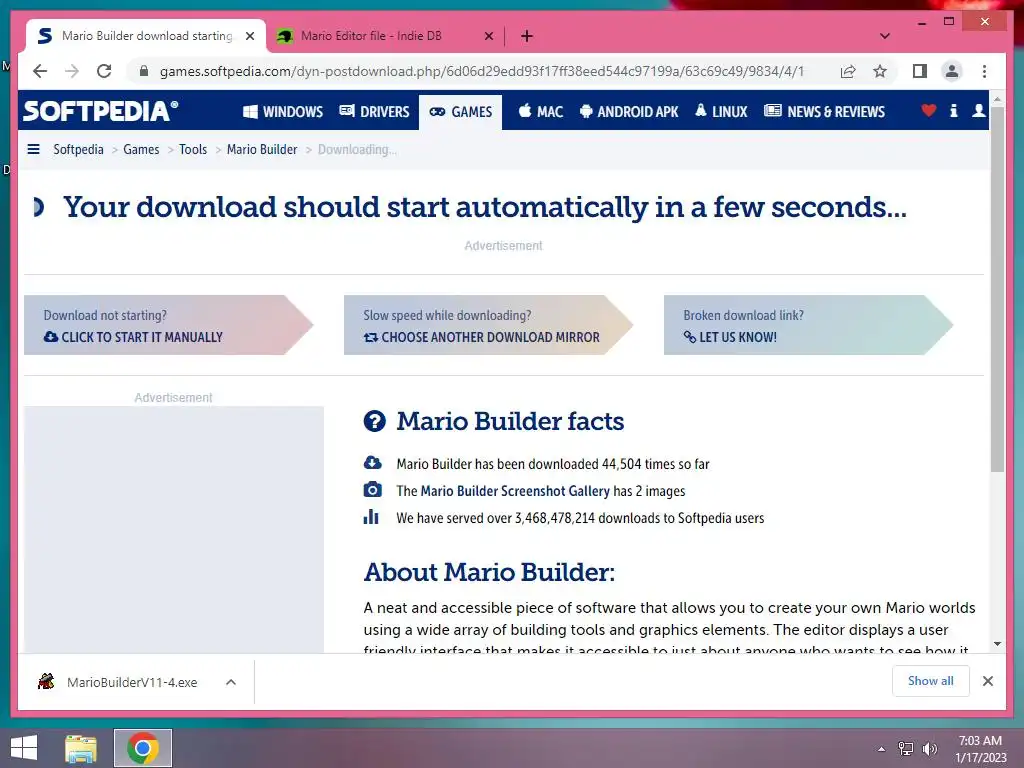Reload the Softpedia page

[x=104, y=71]
